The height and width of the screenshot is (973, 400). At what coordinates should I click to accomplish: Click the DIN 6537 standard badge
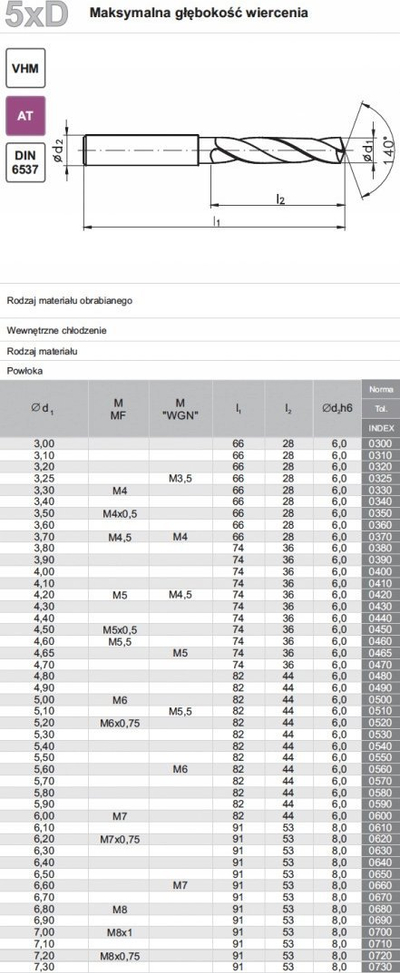[25, 163]
